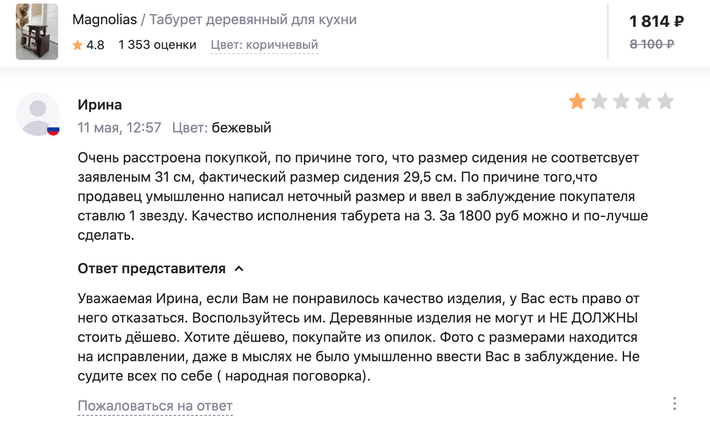
Task: Click the fourth gray review star
Action: point(643,101)
